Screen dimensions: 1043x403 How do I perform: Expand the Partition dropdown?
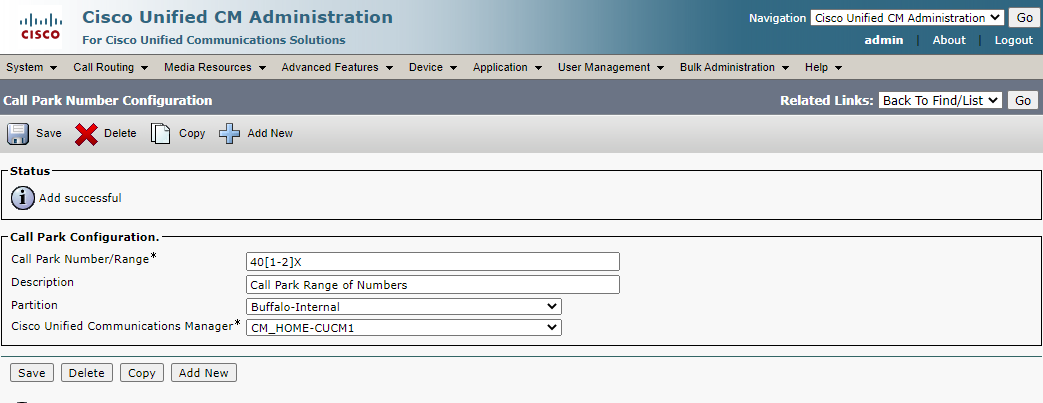pyautogui.click(x=404, y=307)
